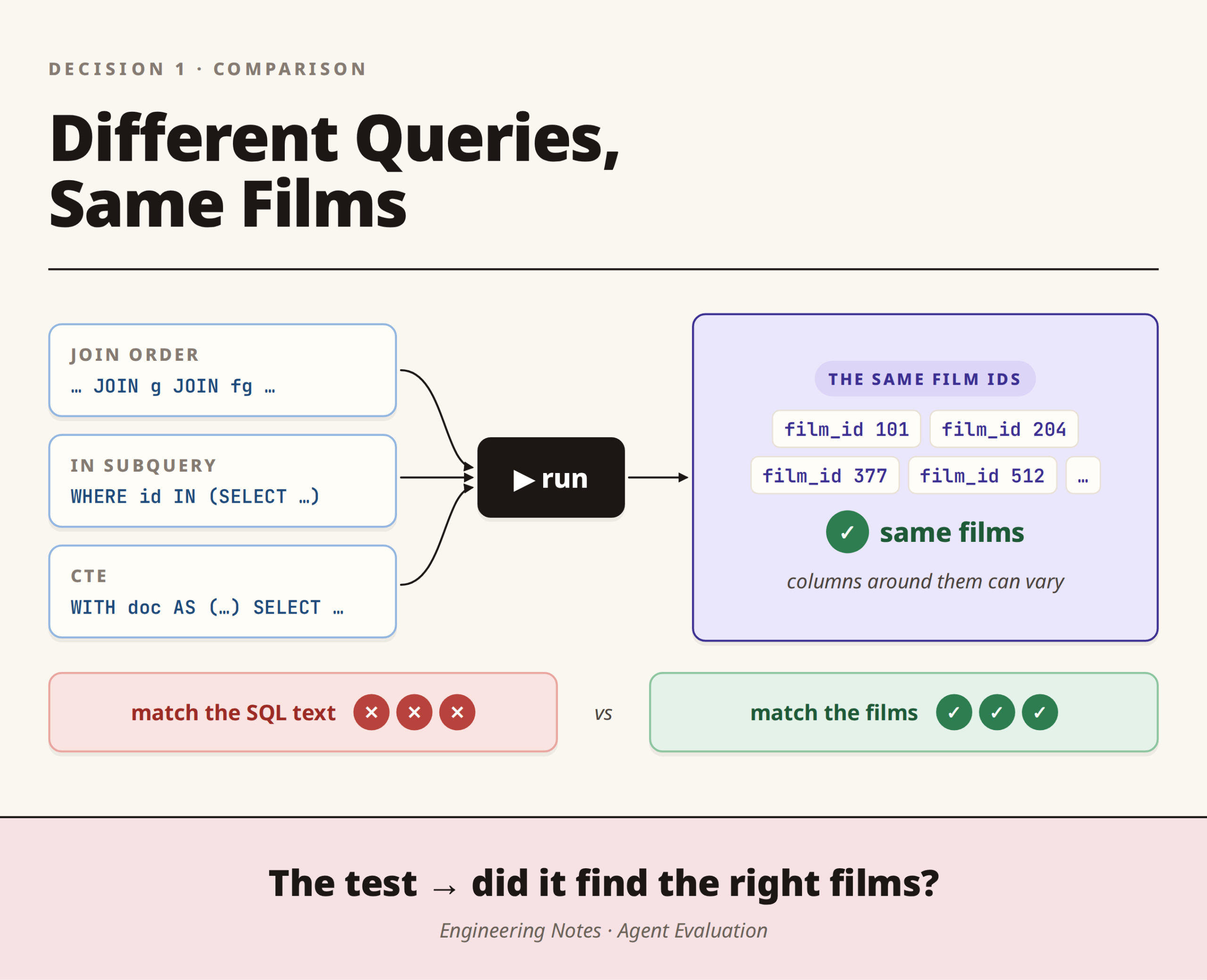Click the green check beside same films
The image size is (1207, 980).
pyautogui.click(x=847, y=532)
